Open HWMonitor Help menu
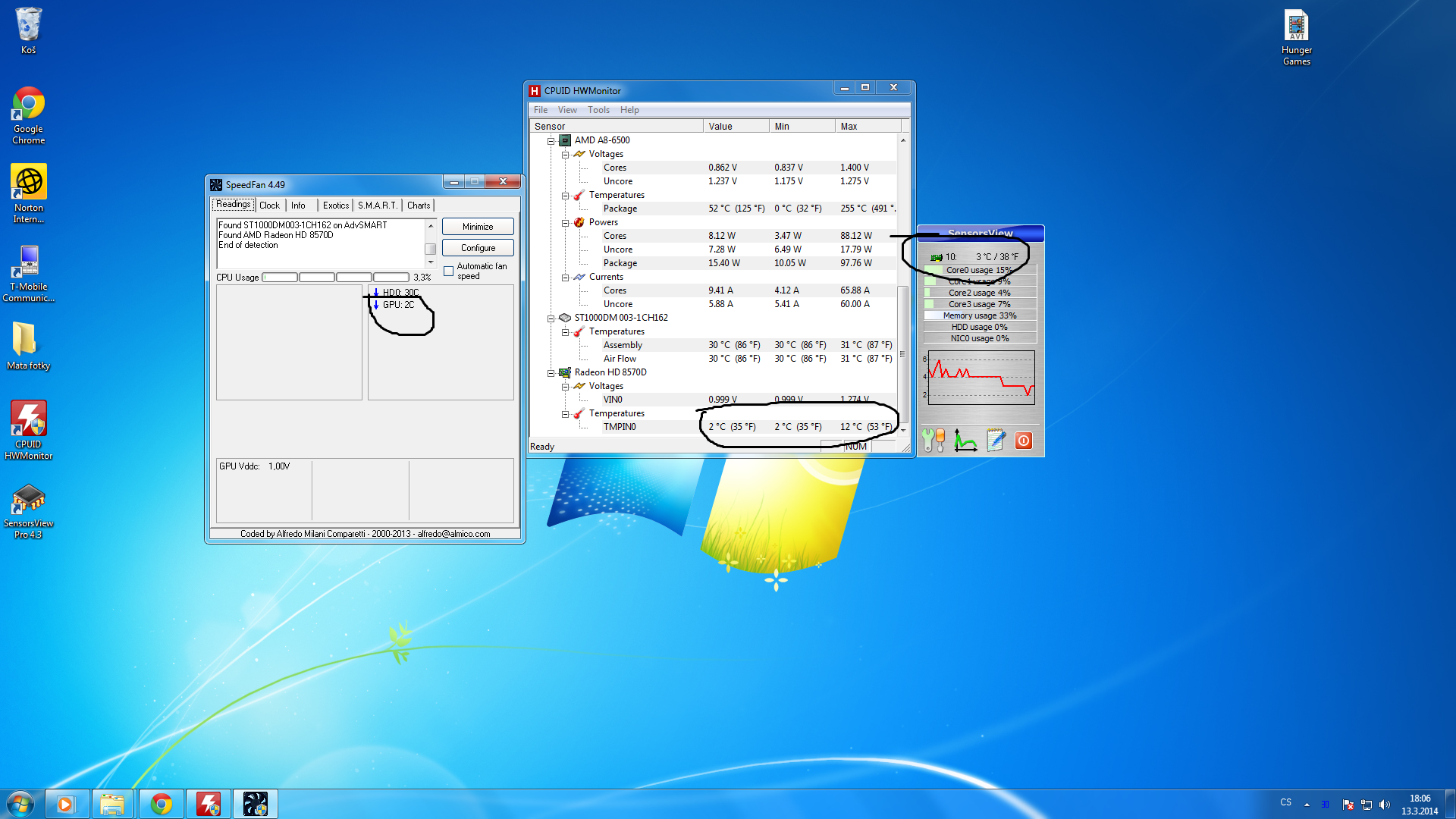Viewport: 1456px width, 819px height. (x=629, y=110)
